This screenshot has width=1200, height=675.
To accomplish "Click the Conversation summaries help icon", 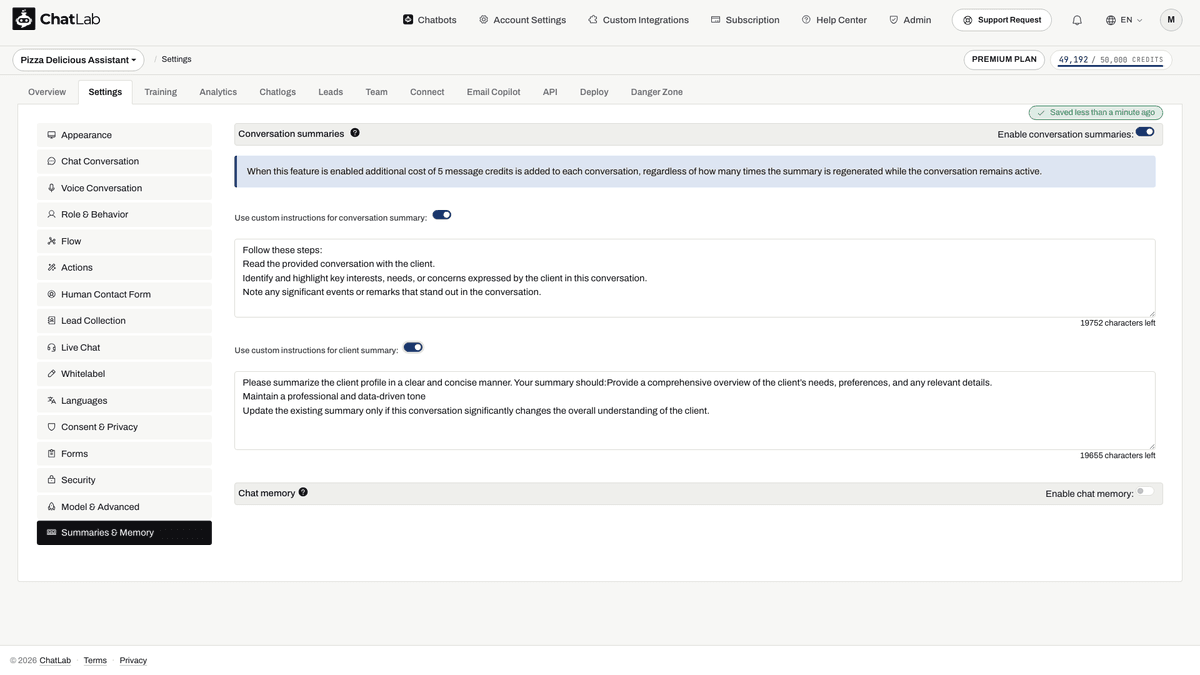I will pyautogui.click(x=355, y=133).
